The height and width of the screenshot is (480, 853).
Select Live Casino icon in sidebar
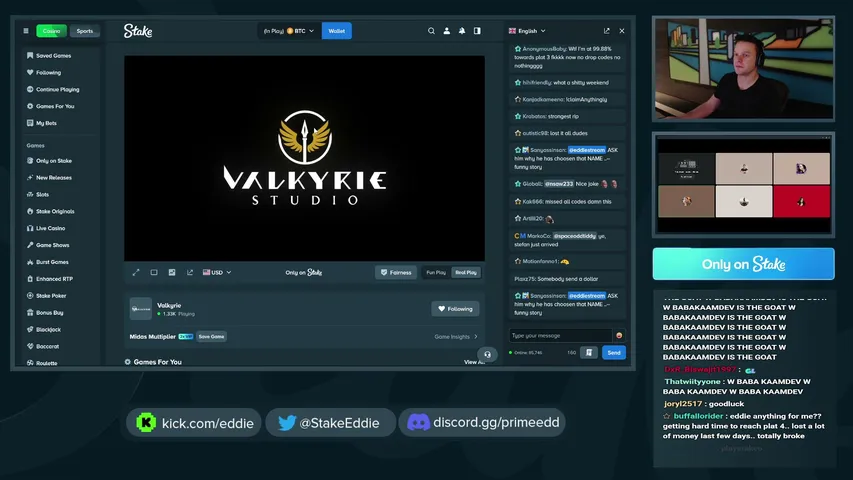(30, 228)
